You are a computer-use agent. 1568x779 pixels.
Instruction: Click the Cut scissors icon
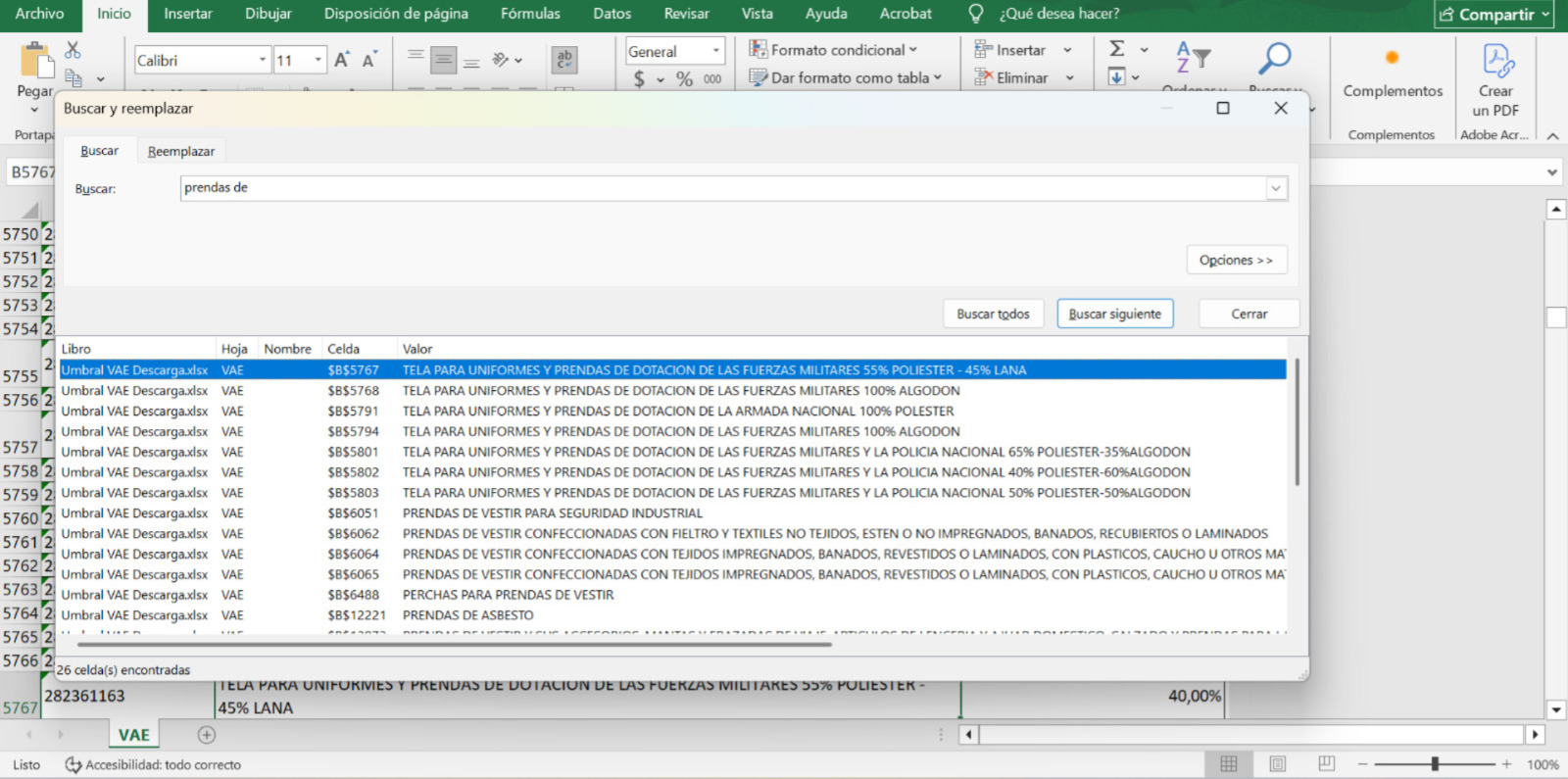click(73, 50)
